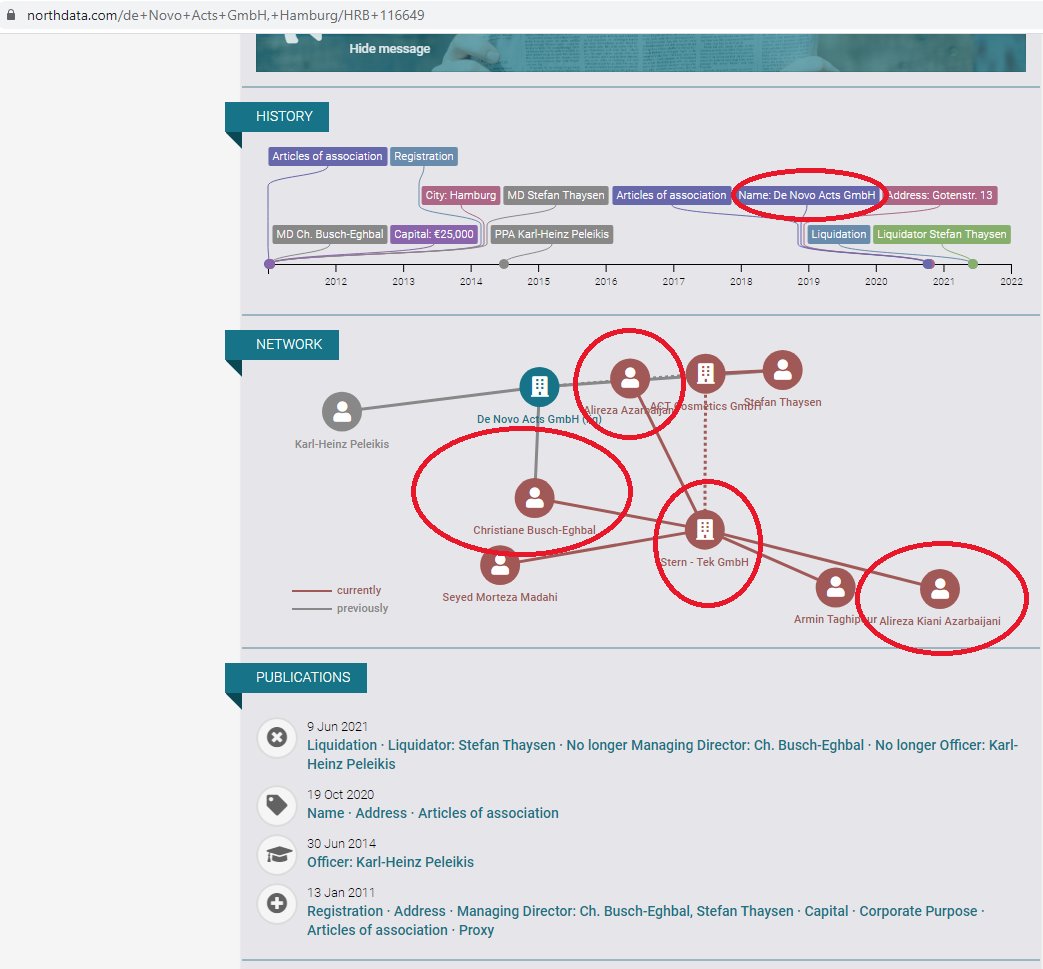Click the lock icon in the address bar
1043x969 pixels.
11,15
